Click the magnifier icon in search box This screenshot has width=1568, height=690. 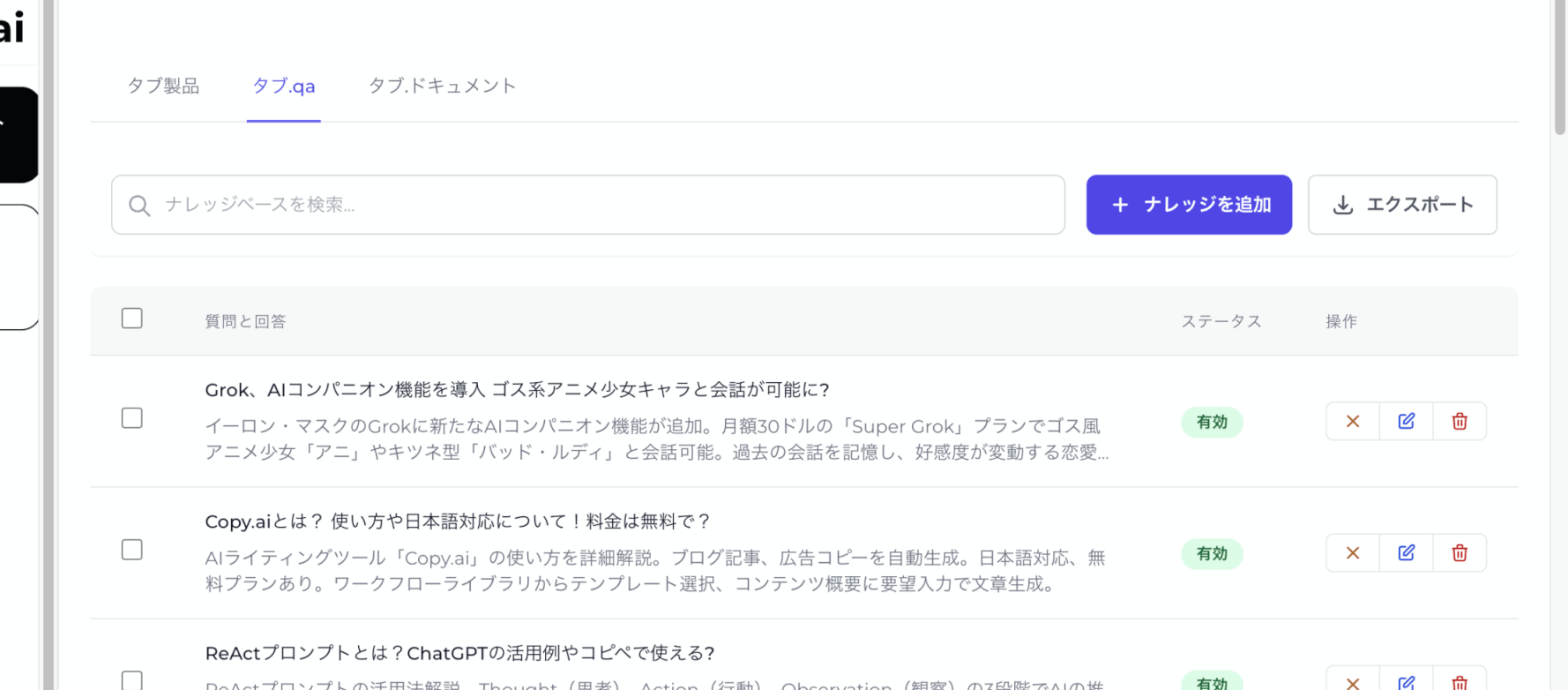[x=139, y=206]
